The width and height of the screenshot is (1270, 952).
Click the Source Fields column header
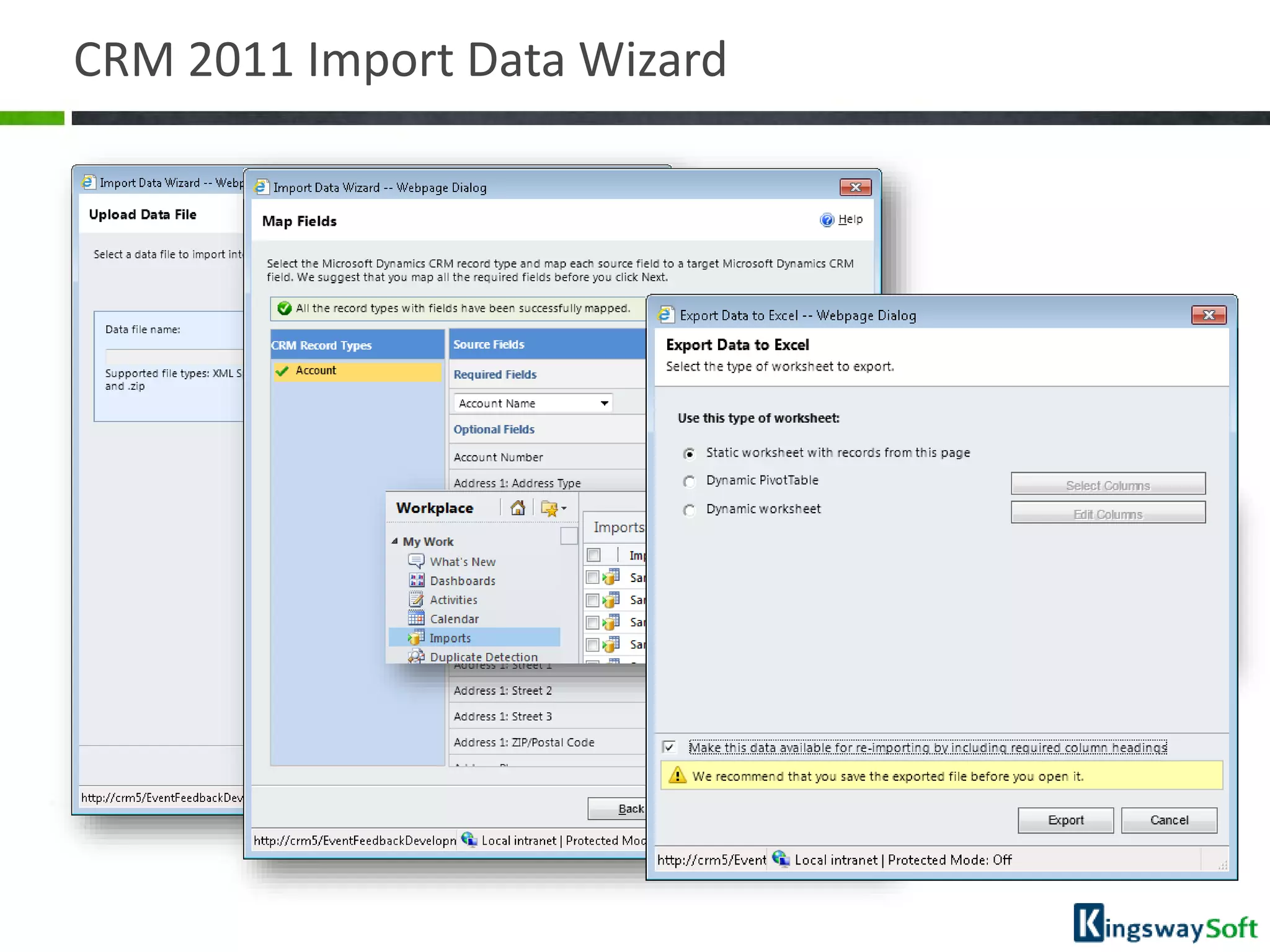tap(547, 345)
